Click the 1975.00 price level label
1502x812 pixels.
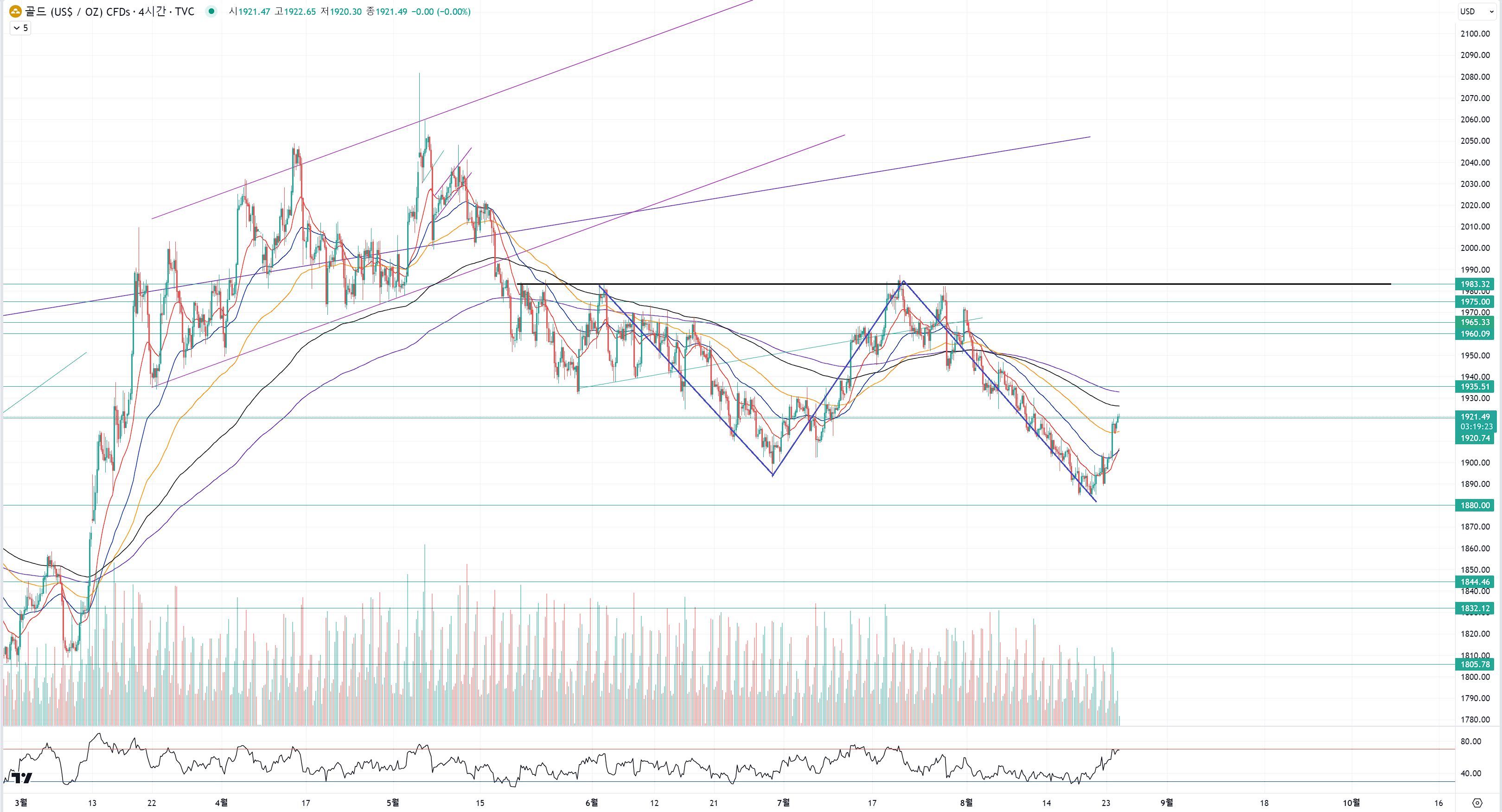tap(1475, 301)
